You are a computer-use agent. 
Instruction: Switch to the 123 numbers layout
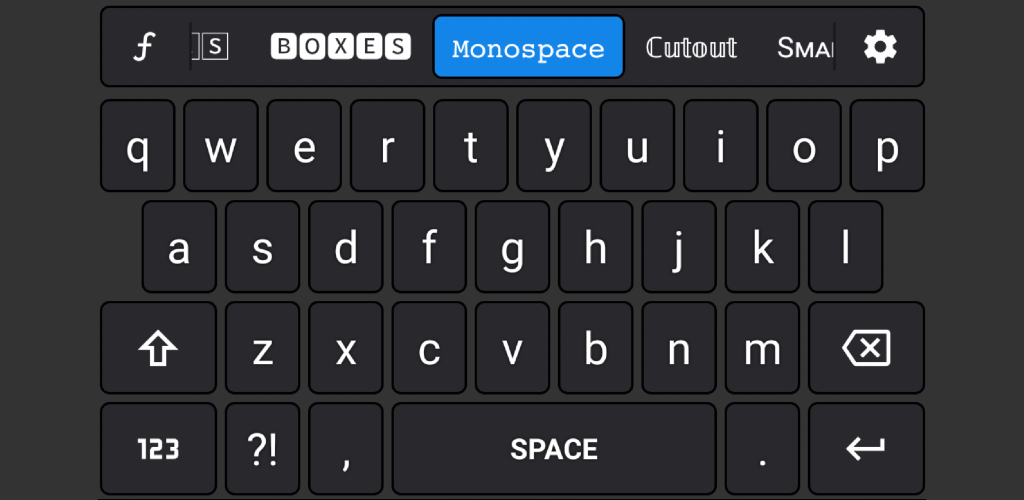(158, 449)
